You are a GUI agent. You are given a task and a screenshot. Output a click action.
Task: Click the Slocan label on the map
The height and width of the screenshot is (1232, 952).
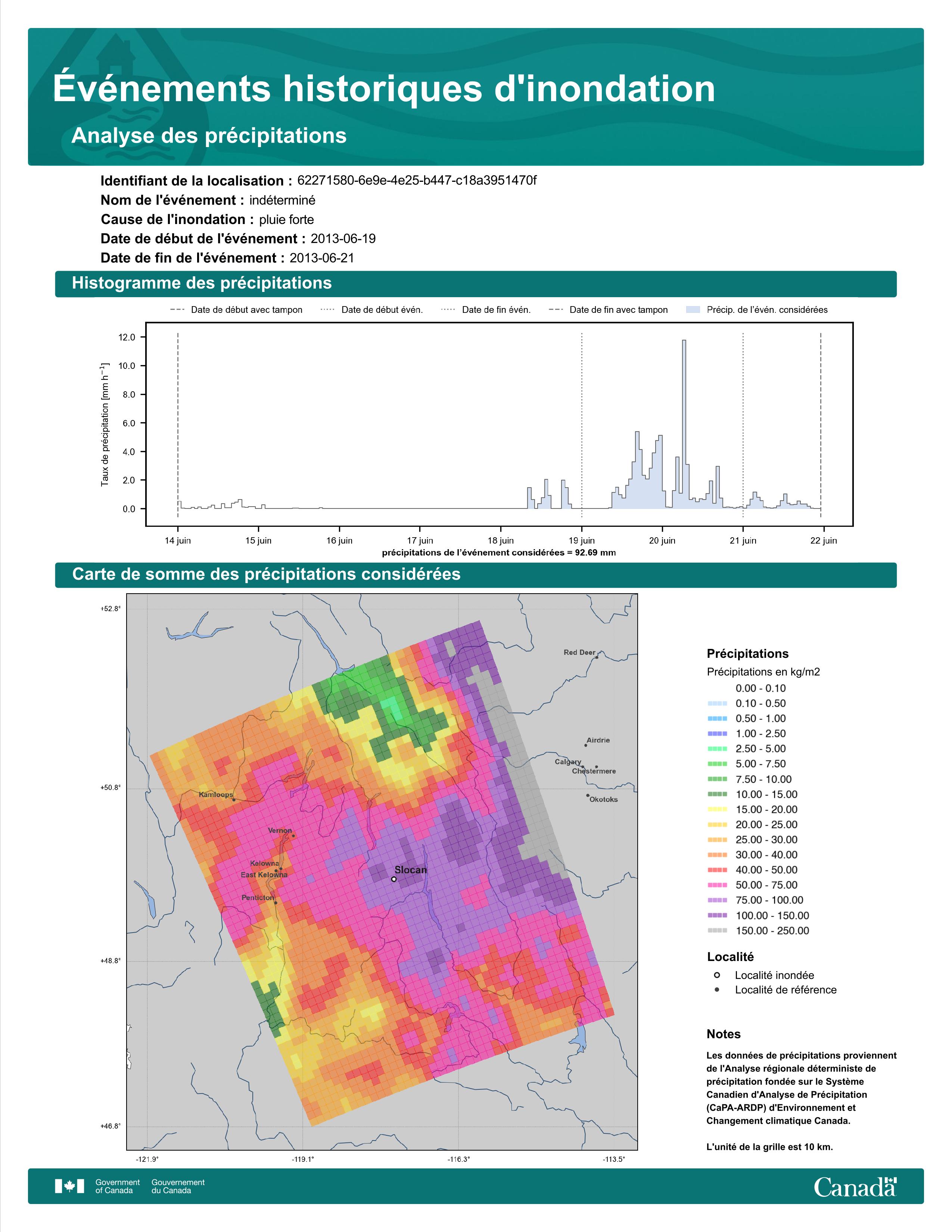411,870
